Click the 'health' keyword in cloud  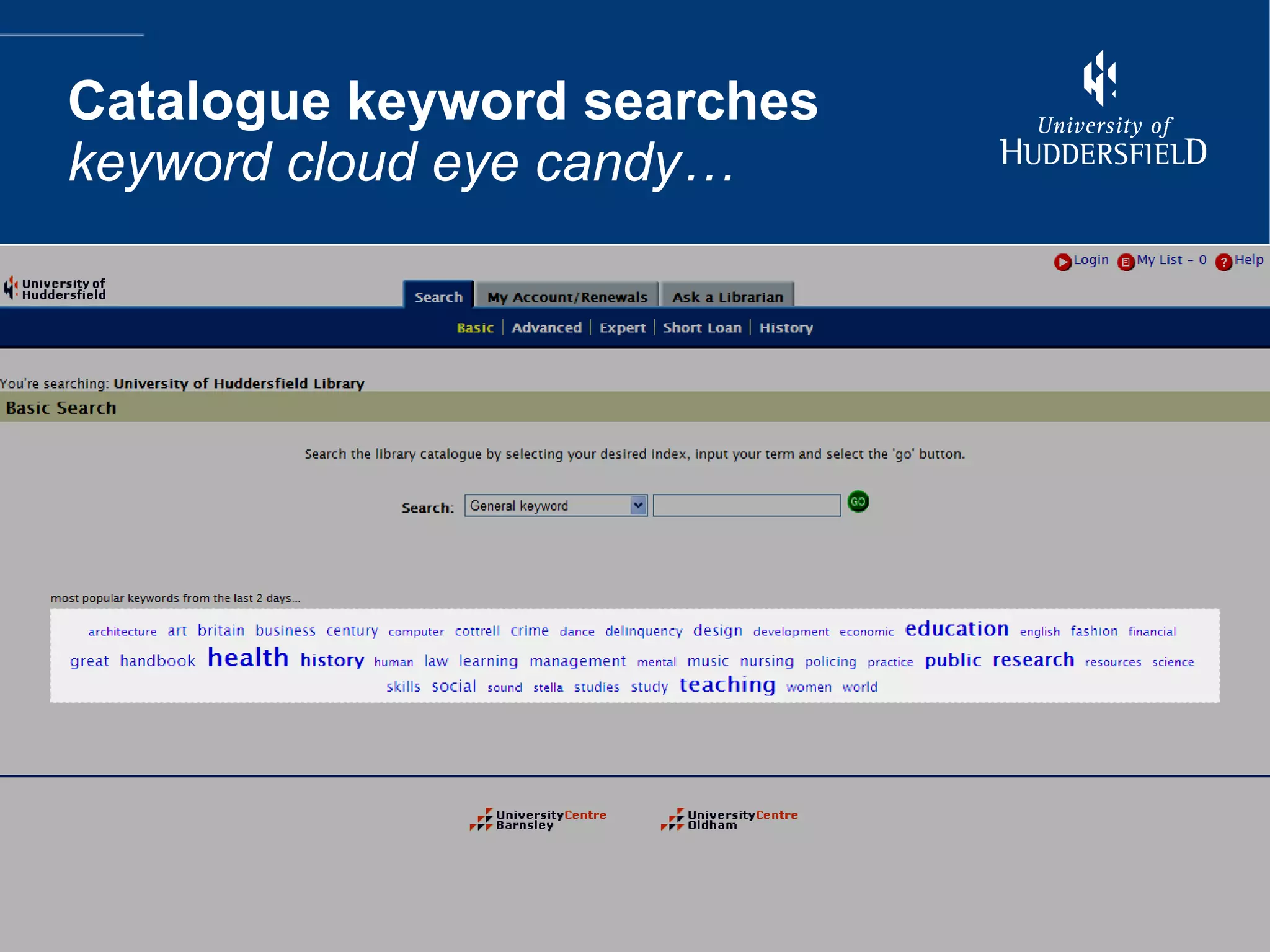click(x=248, y=658)
